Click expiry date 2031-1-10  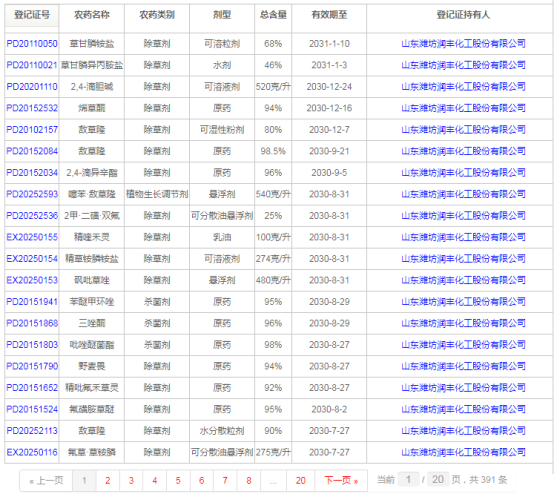(329, 44)
